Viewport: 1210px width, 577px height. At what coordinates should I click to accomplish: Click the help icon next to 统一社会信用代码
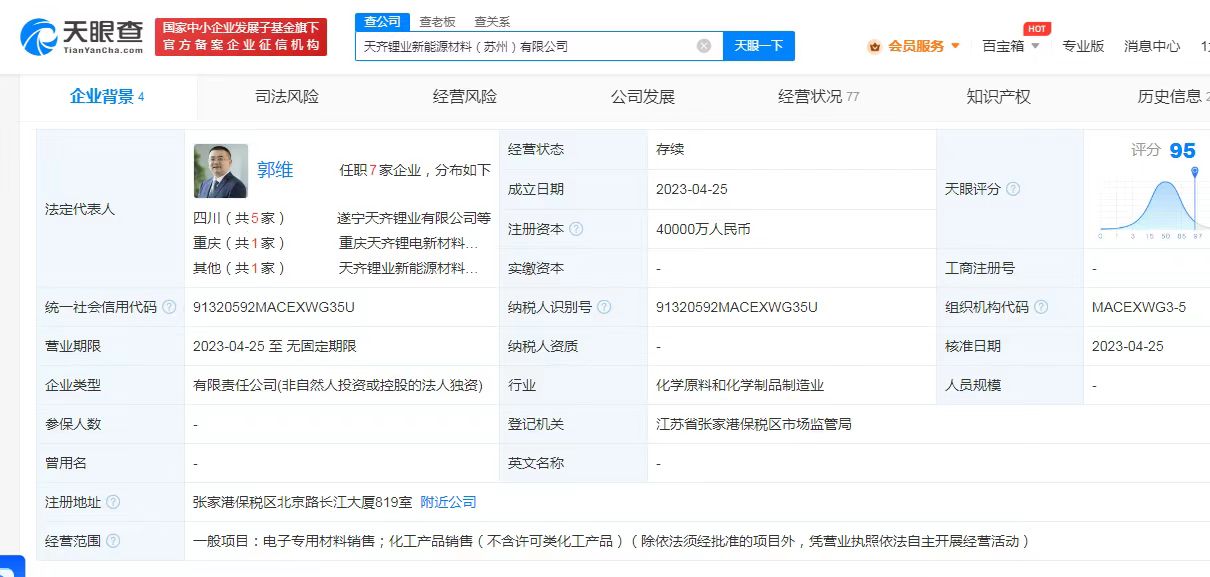point(170,307)
